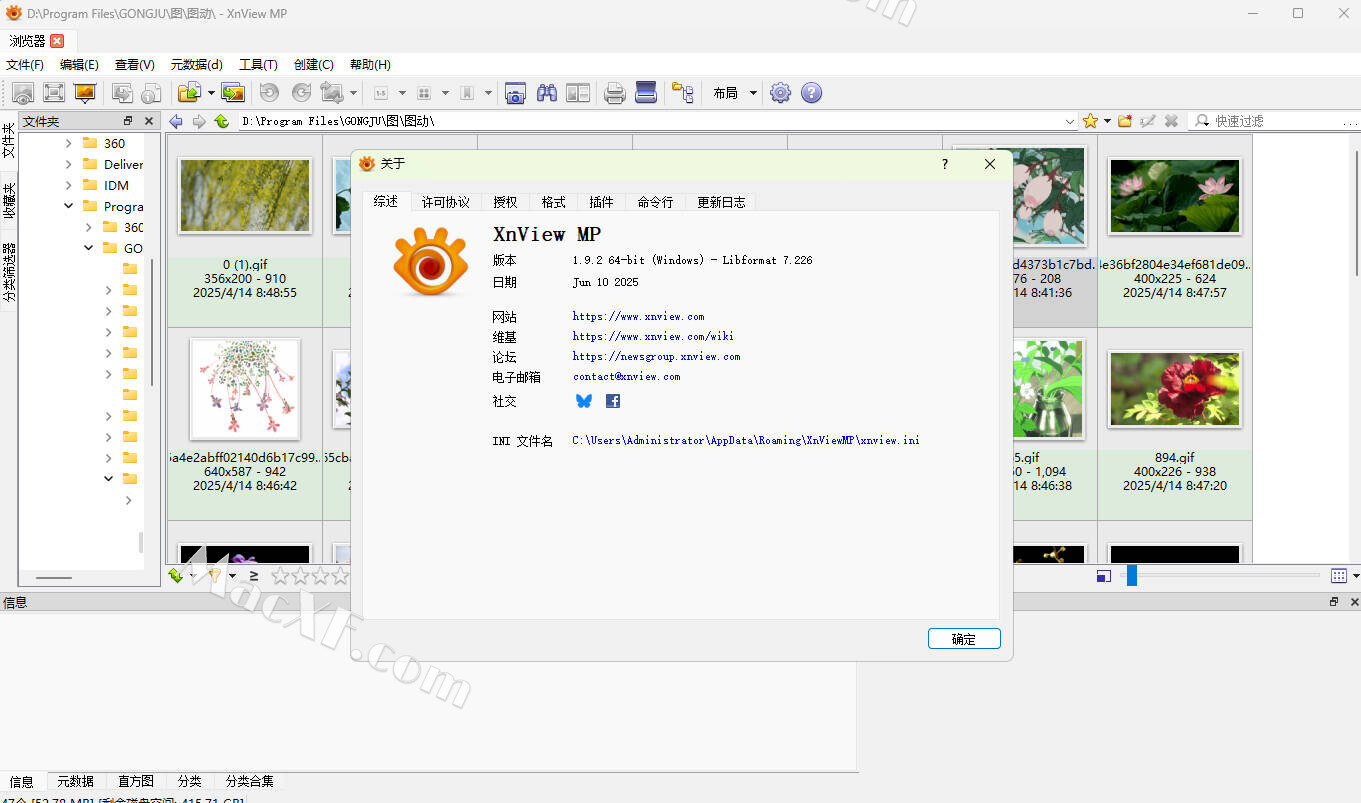The width and height of the screenshot is (1361, 803).
Task: Open the 直方图 tab in info panel
Action: [136, 781]
